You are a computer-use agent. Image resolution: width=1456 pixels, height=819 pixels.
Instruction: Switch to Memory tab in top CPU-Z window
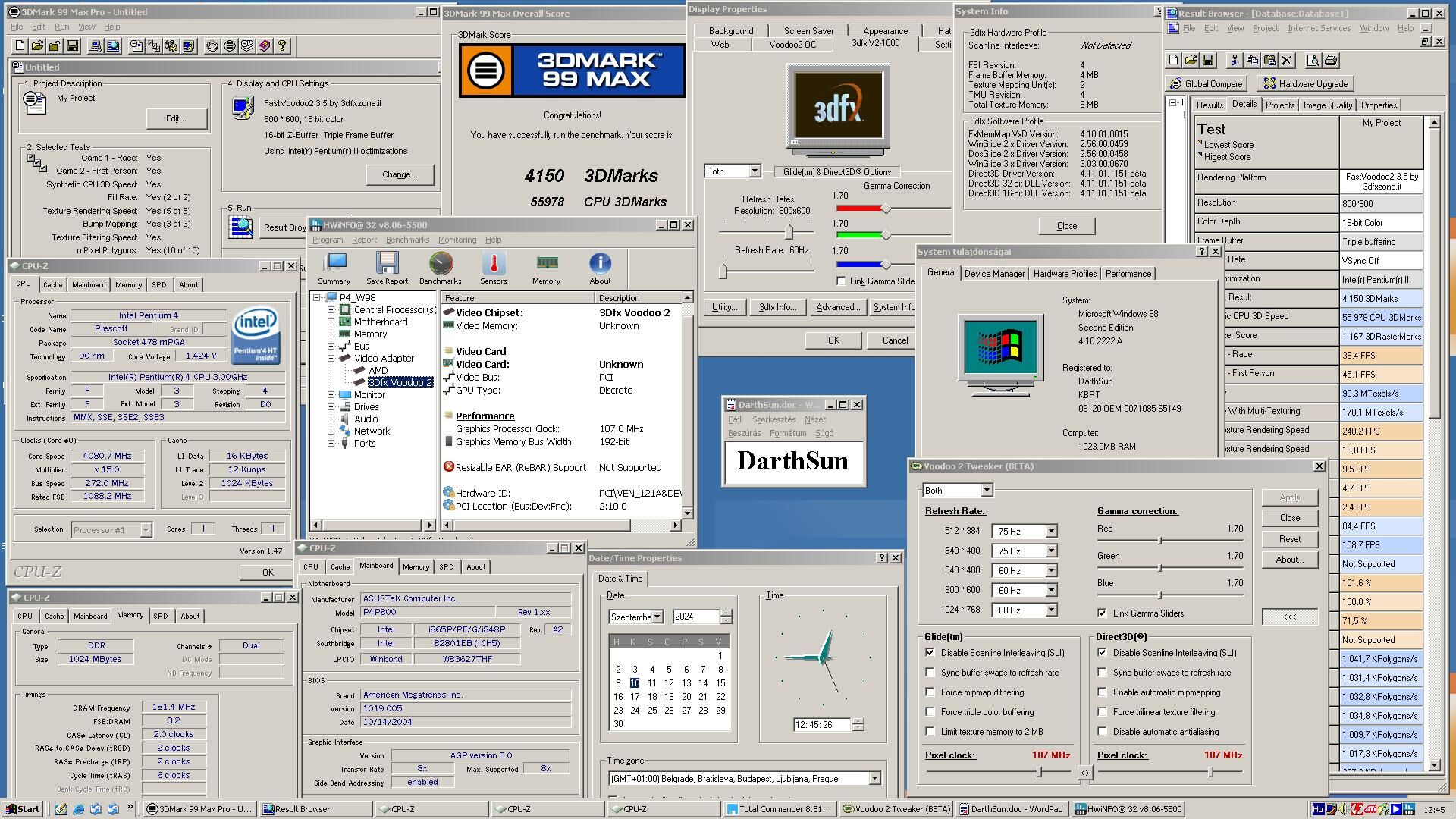[x=128, y=285]
